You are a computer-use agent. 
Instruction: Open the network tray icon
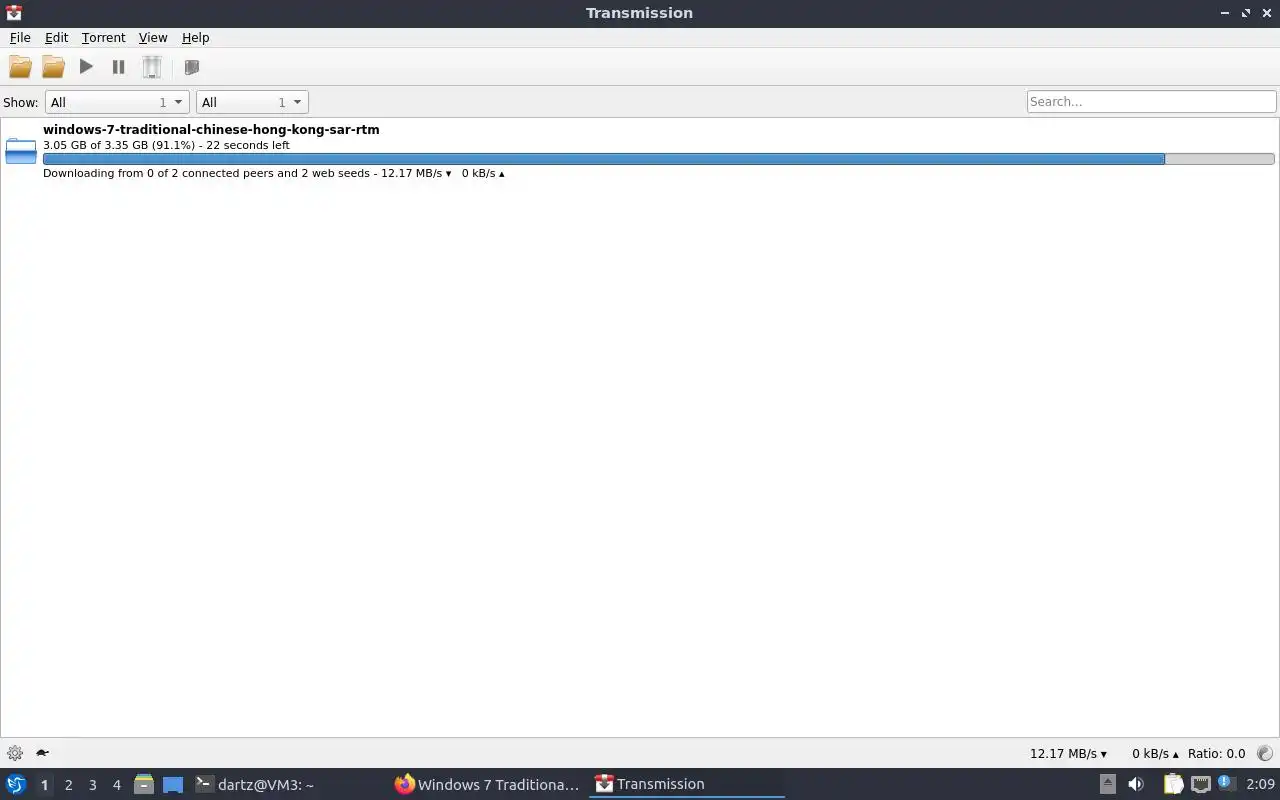point(1200,784)
